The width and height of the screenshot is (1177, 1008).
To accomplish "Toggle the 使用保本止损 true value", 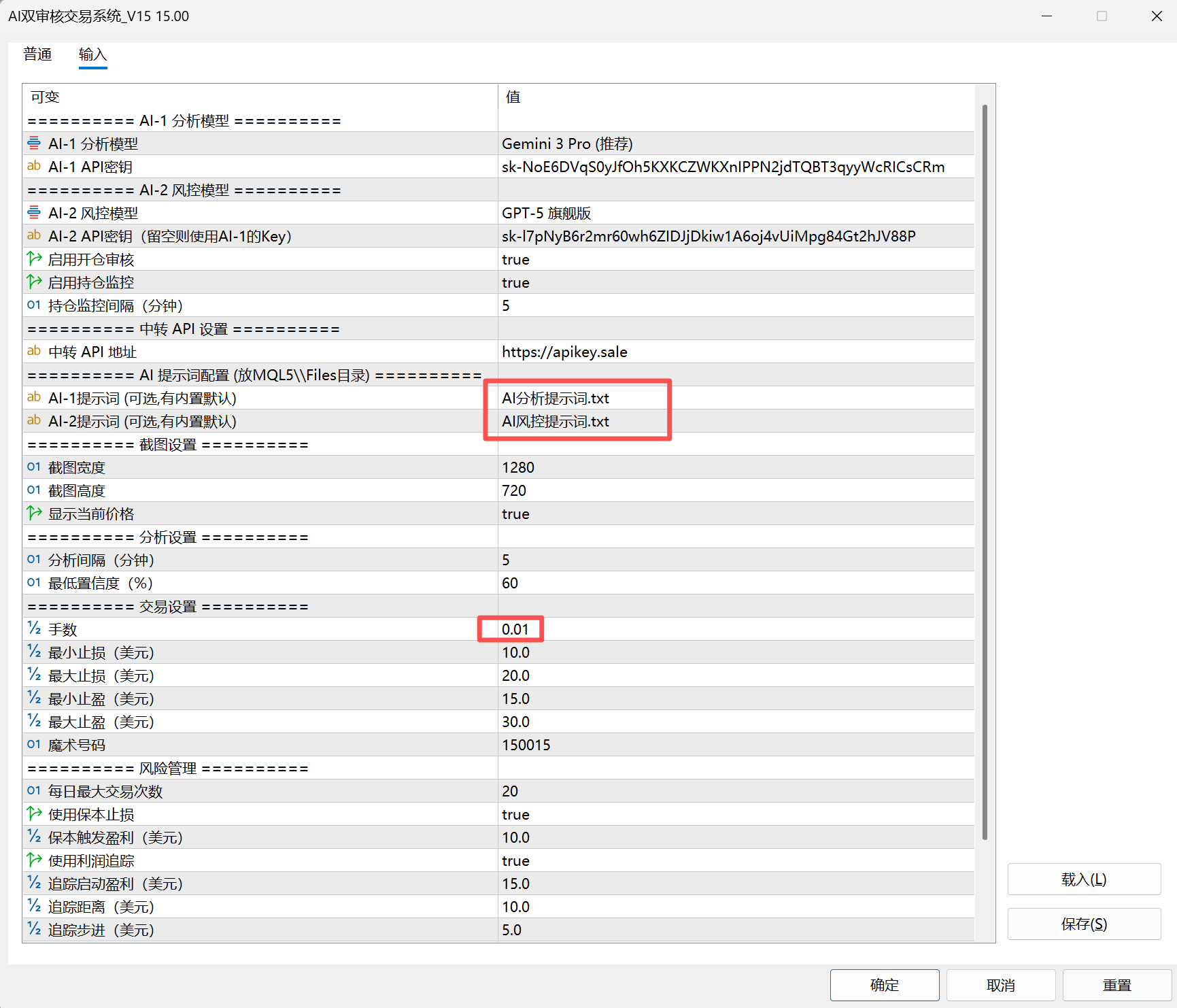I will pyautogui.click(x=515, y=814).
